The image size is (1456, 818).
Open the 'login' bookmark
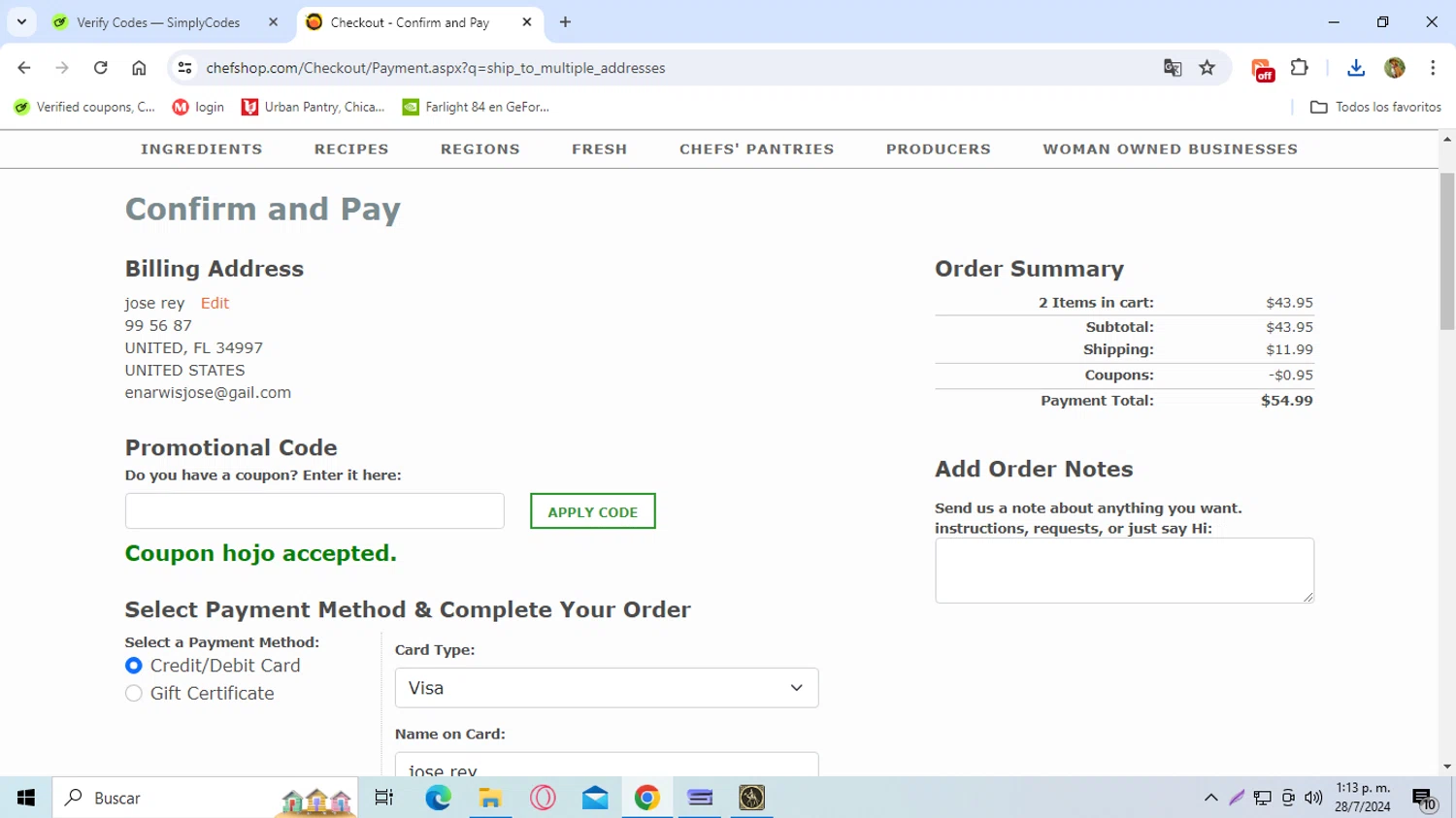click(198, 107)
